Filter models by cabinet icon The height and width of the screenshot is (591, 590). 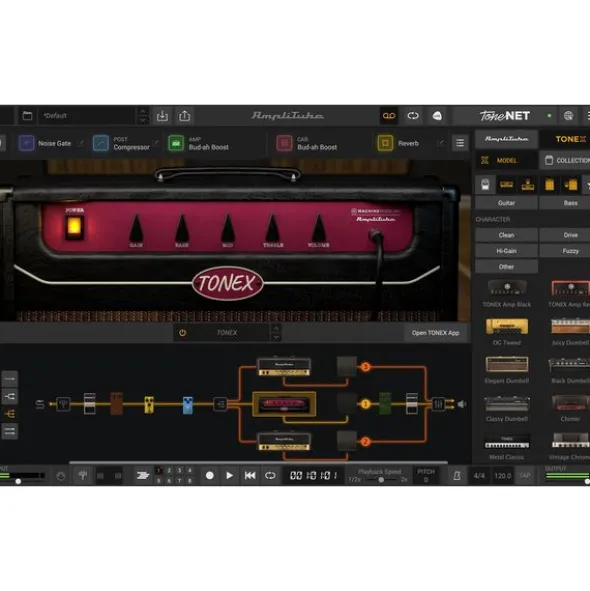click(x=550, y=185)
